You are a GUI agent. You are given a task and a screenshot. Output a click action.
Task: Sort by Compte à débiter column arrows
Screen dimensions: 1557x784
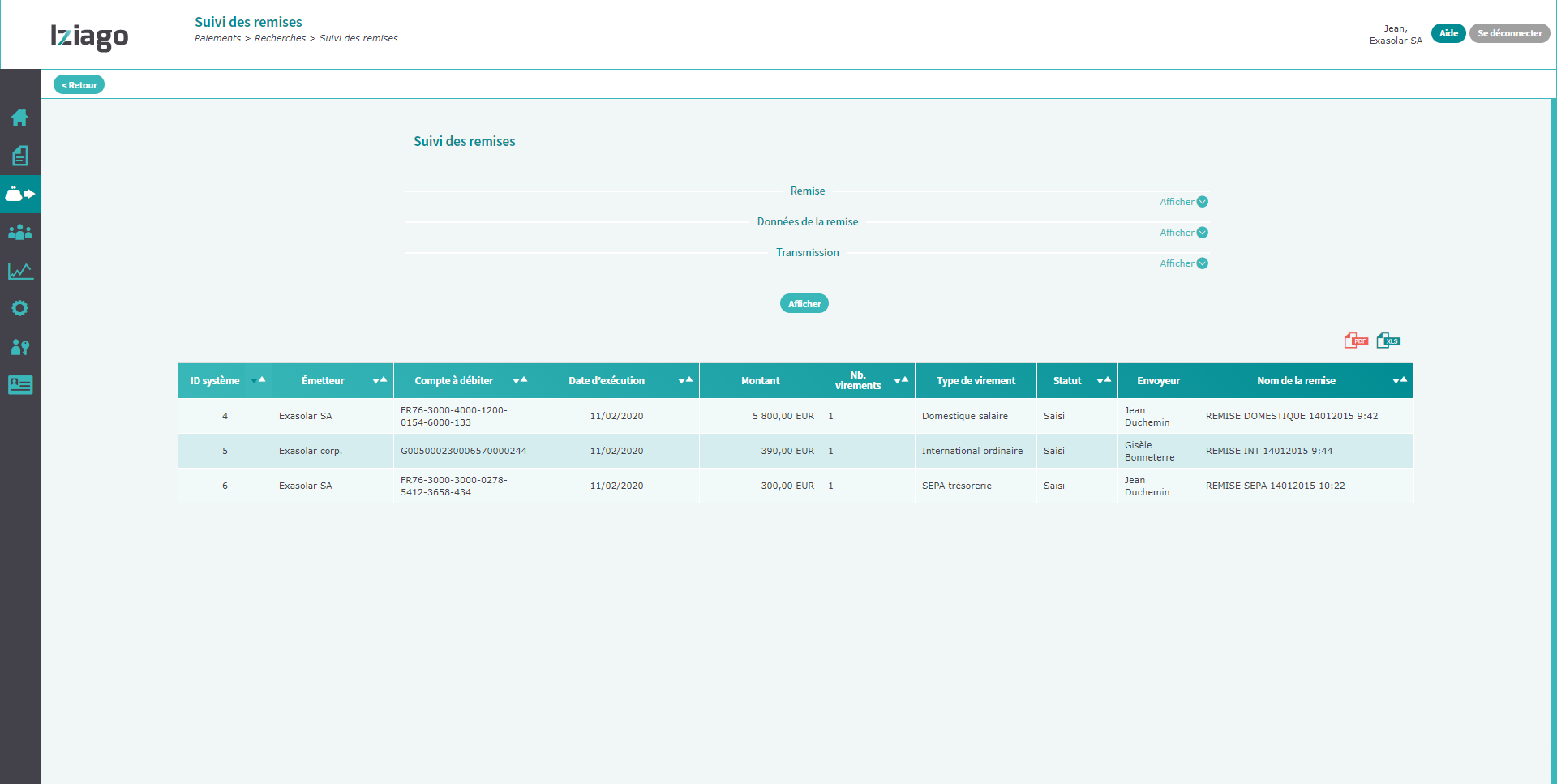click(x=520, y=380)
